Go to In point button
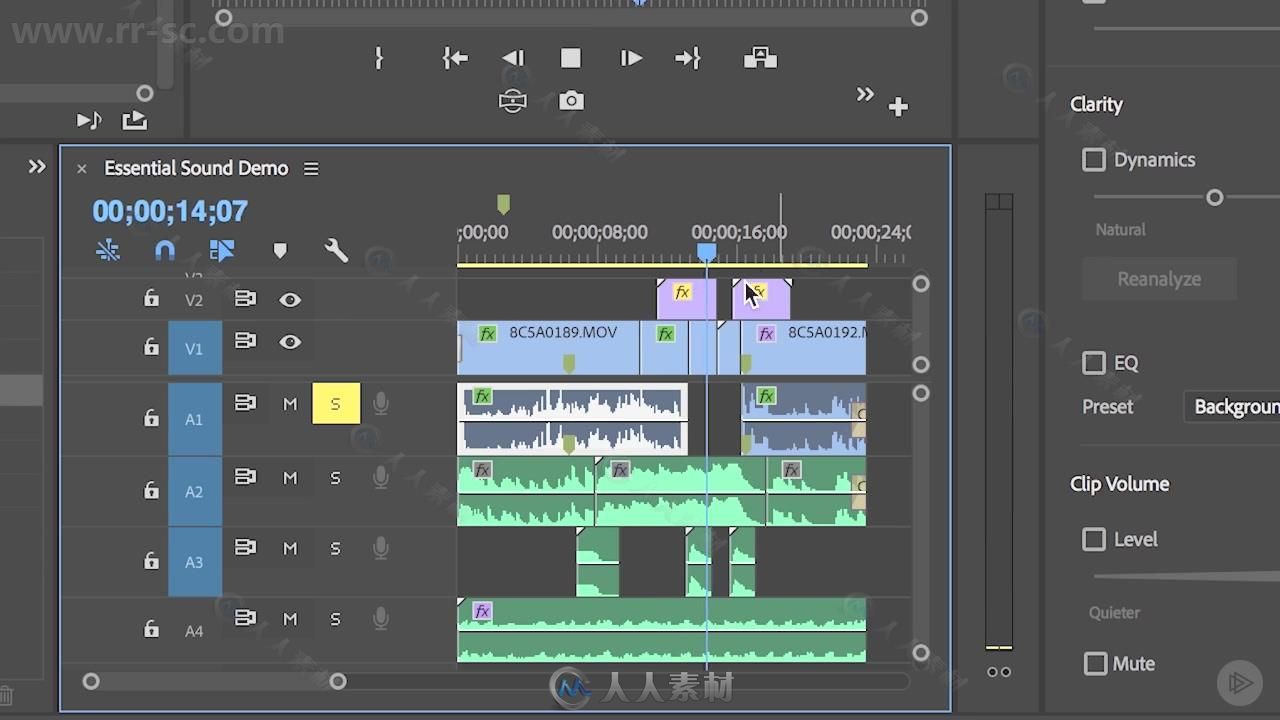 click(x=455, y=59)
